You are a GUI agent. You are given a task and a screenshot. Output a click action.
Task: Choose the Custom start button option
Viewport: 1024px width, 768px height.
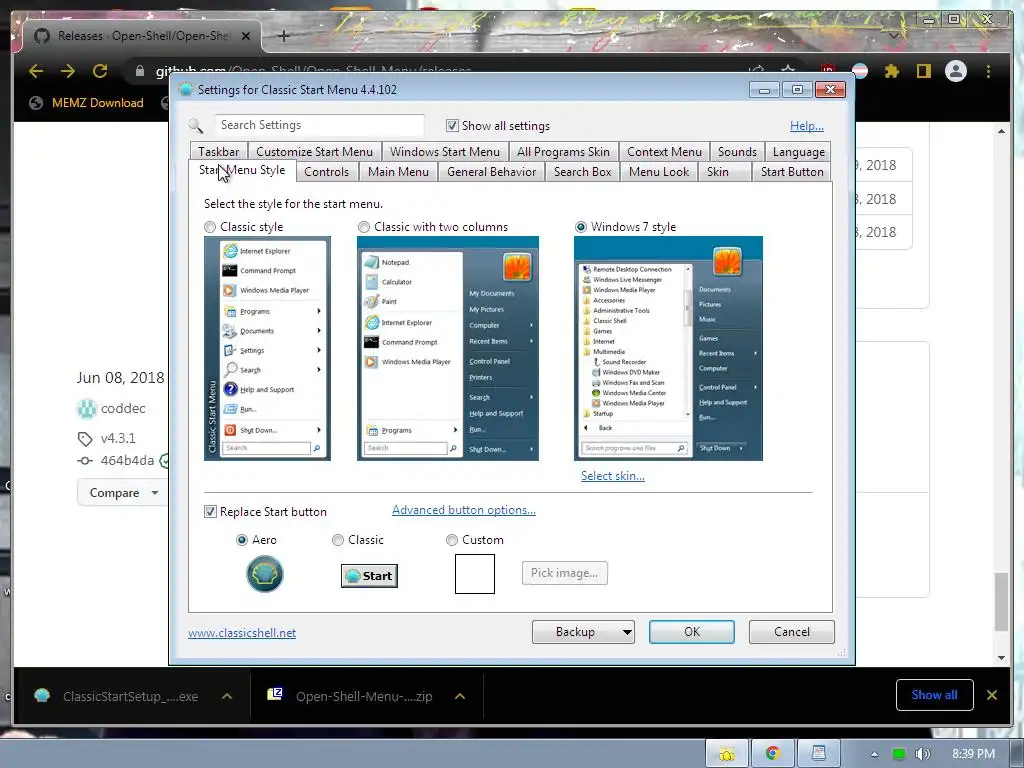click(x=452, y=540)
